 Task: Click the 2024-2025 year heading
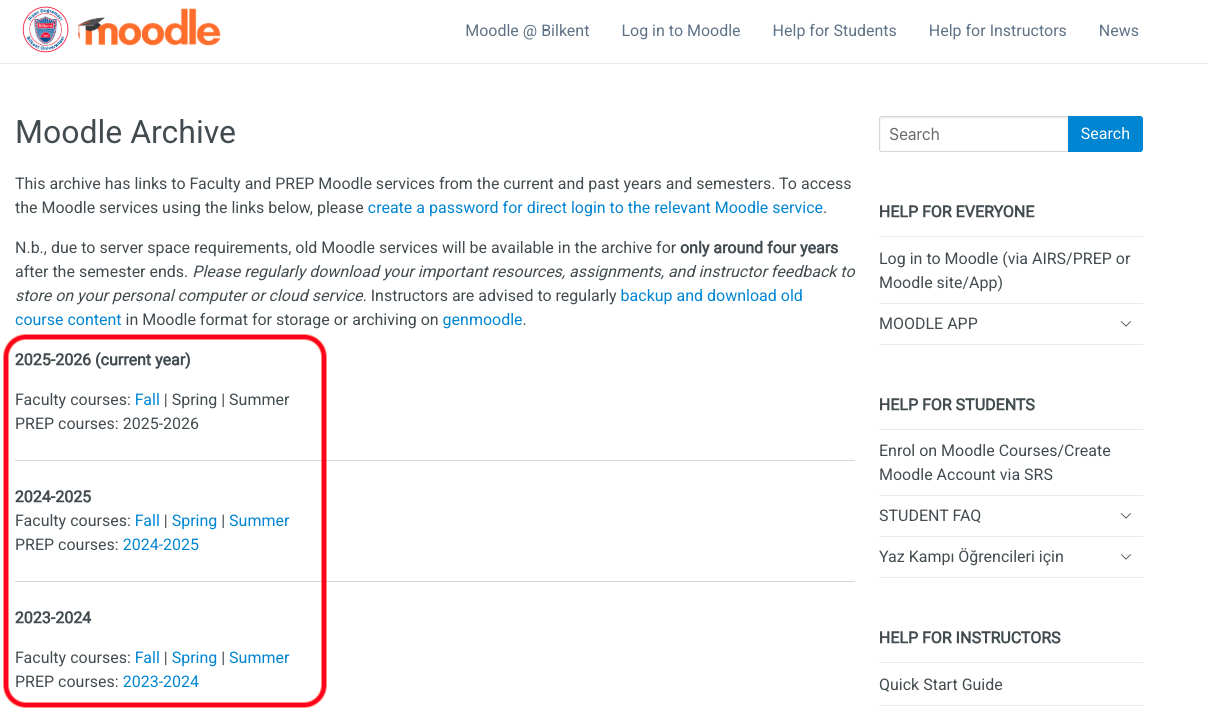point(53,497)
